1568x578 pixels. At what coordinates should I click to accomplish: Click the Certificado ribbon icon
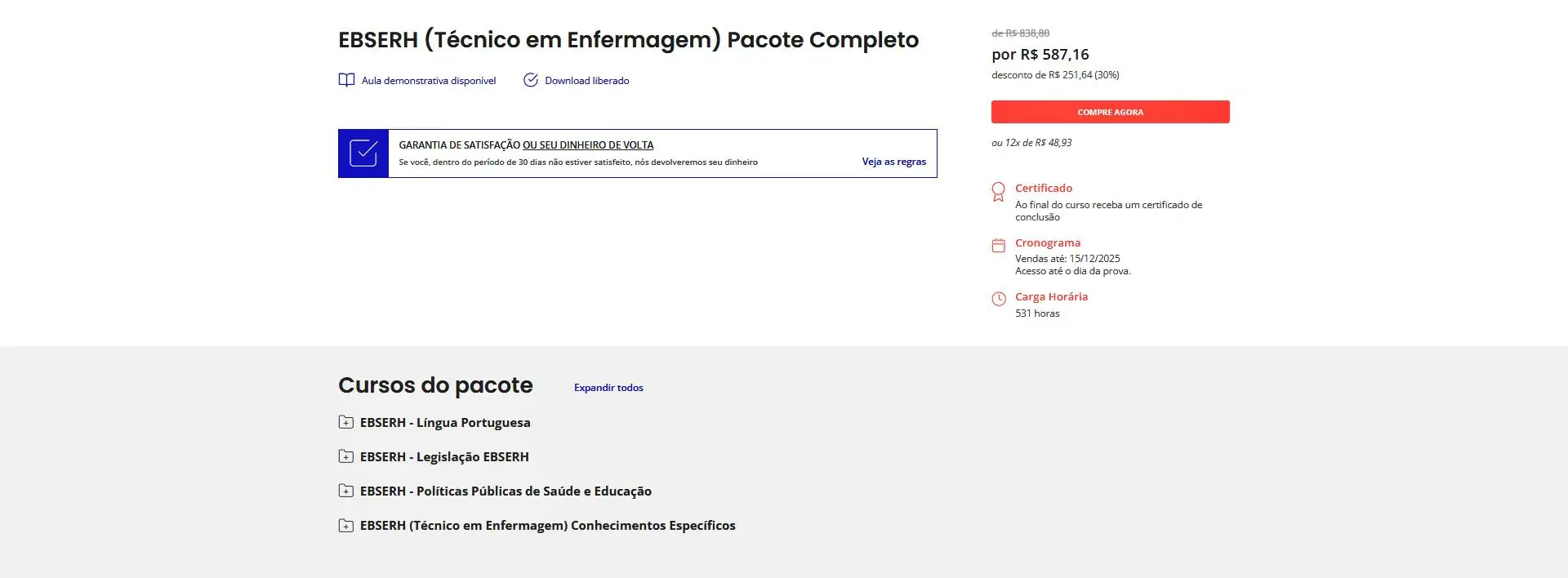pyautogui.click(x=998, y=192)
